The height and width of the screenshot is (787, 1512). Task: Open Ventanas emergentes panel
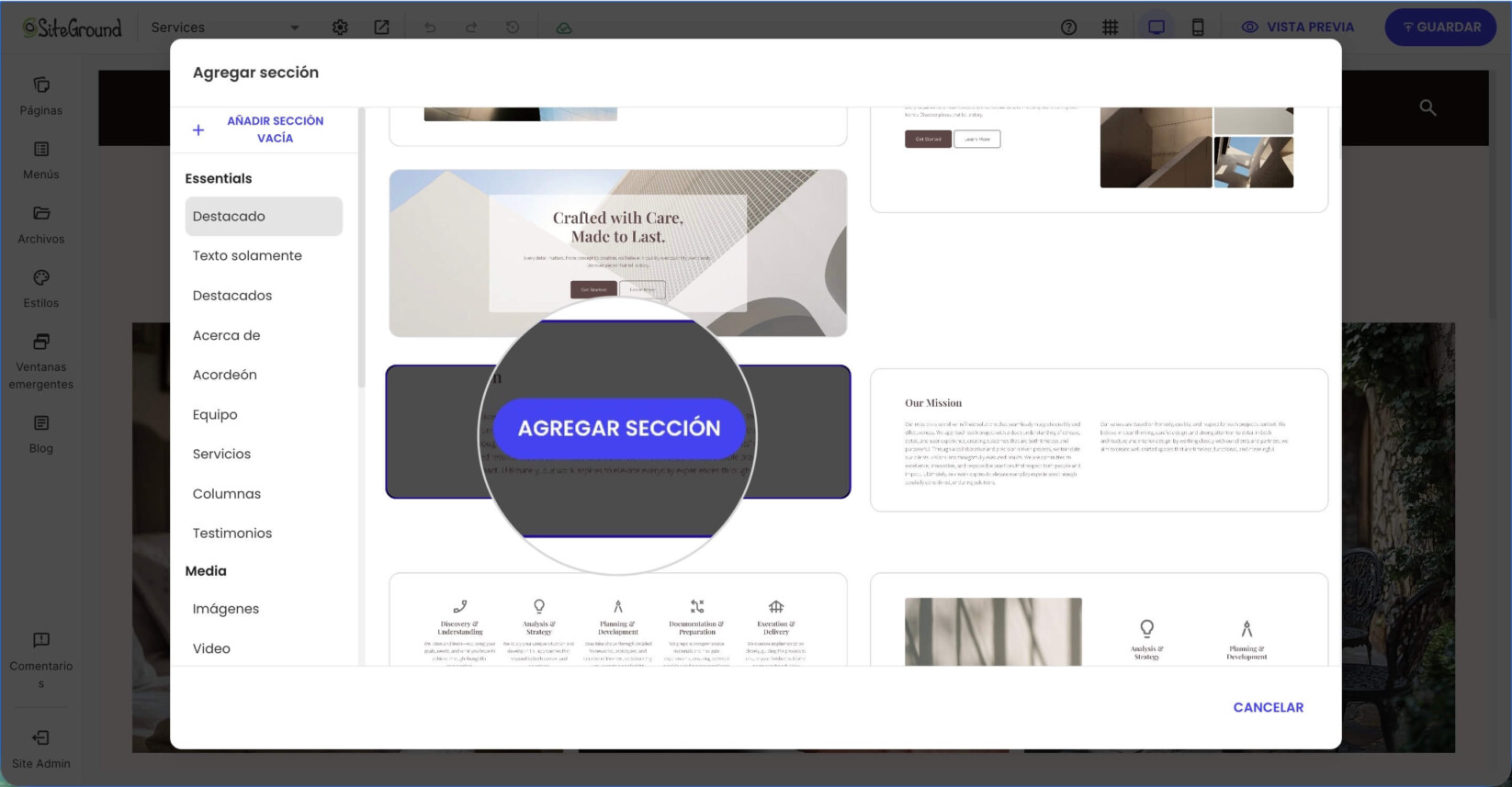41,362
